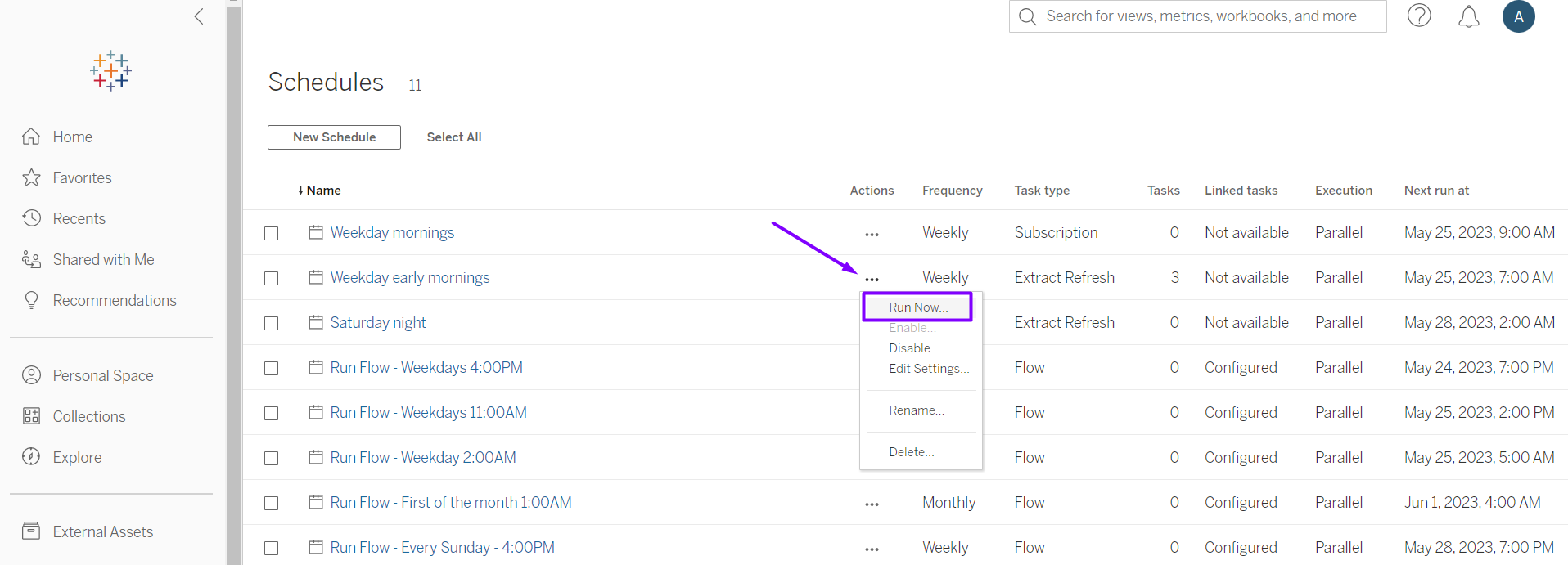1568x565 pixels.
Task: Click the Favorites star icon
Action: (x=32, y=177)
